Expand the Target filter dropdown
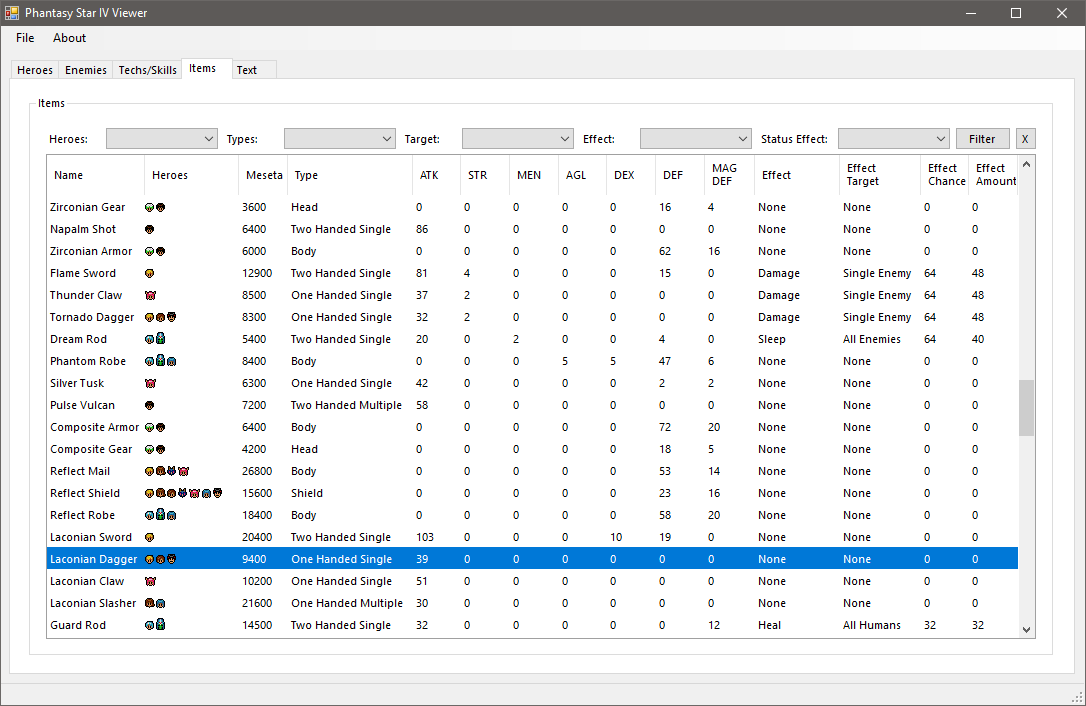1086x706 pixels. pyautogui.click(x=517, y=139)
